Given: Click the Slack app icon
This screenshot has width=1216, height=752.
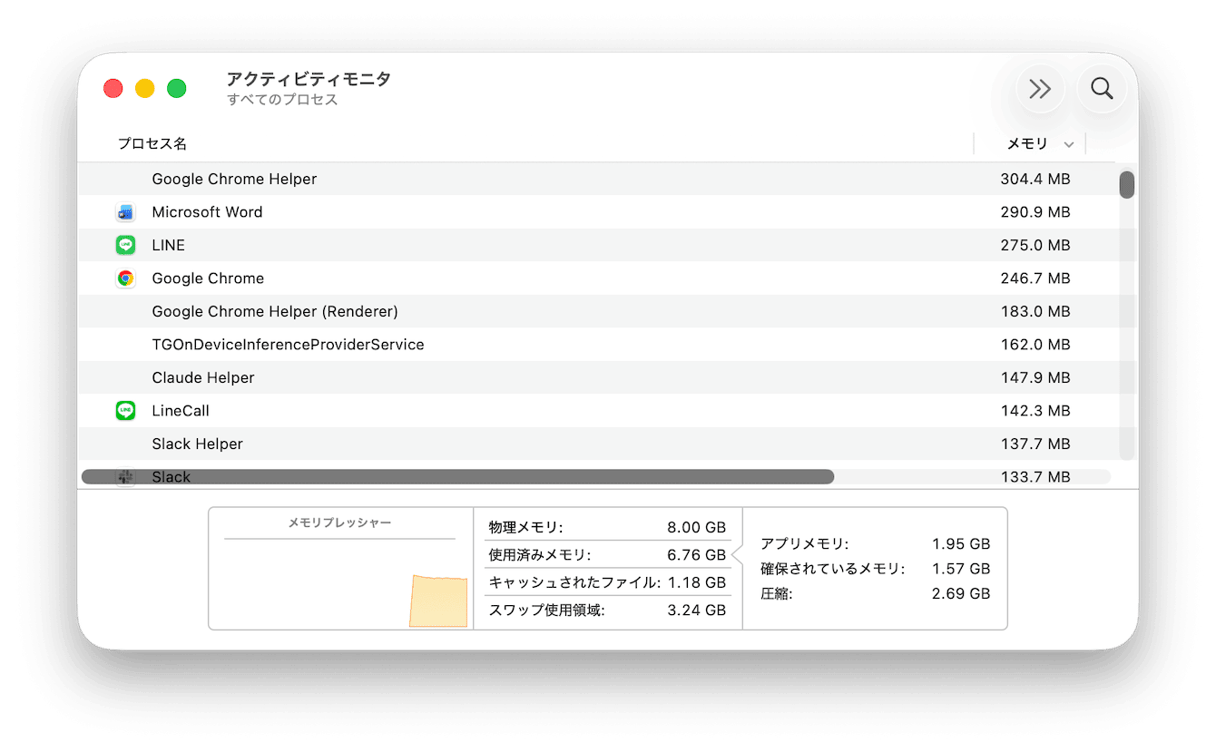Looking at the screenshot, I should 125,476.
